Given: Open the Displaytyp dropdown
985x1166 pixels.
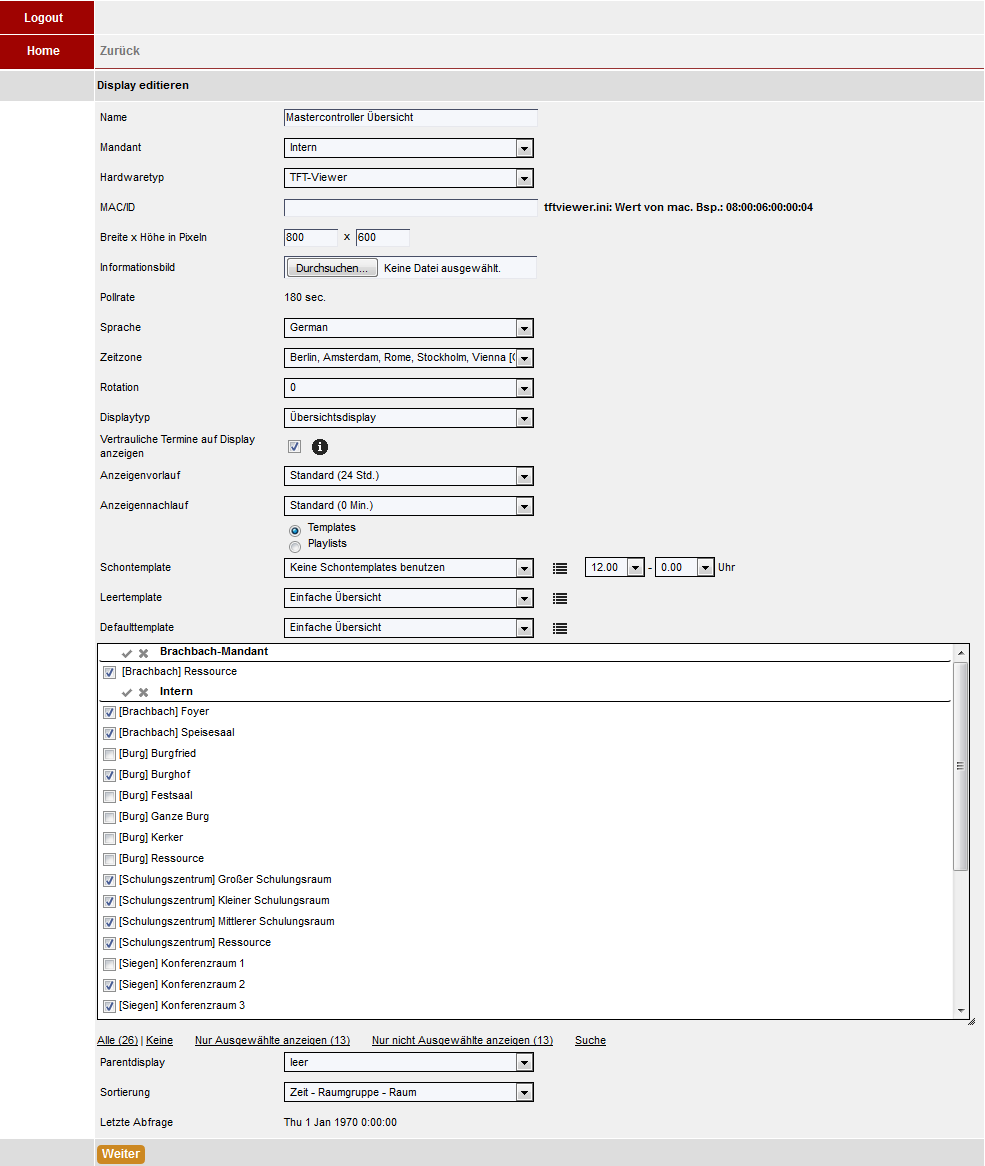Looking at the screenshot, I should [x=409, y=418].
